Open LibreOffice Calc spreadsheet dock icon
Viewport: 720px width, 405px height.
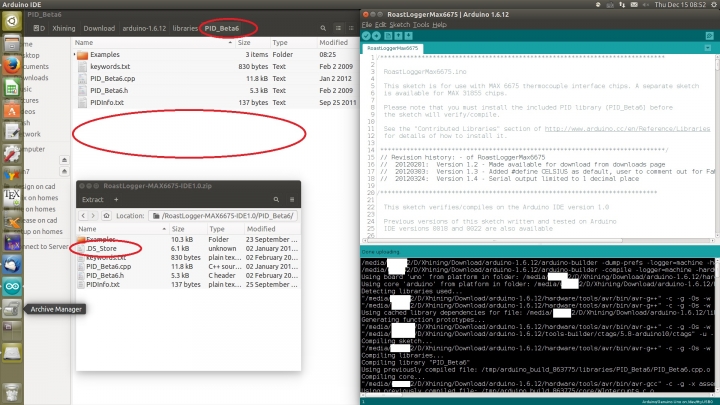12,88
